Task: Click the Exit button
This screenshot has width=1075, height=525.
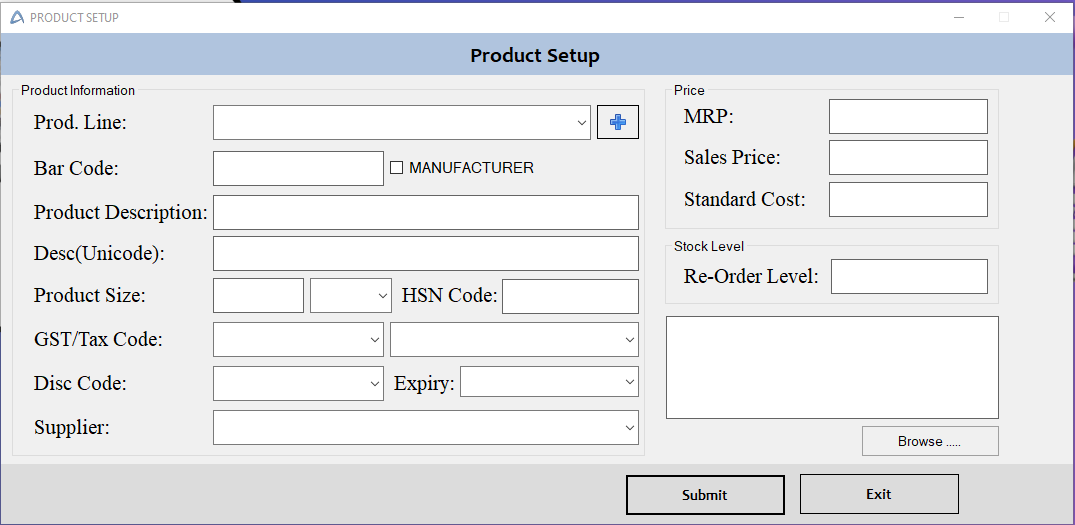Action: [x=878, y=494]
